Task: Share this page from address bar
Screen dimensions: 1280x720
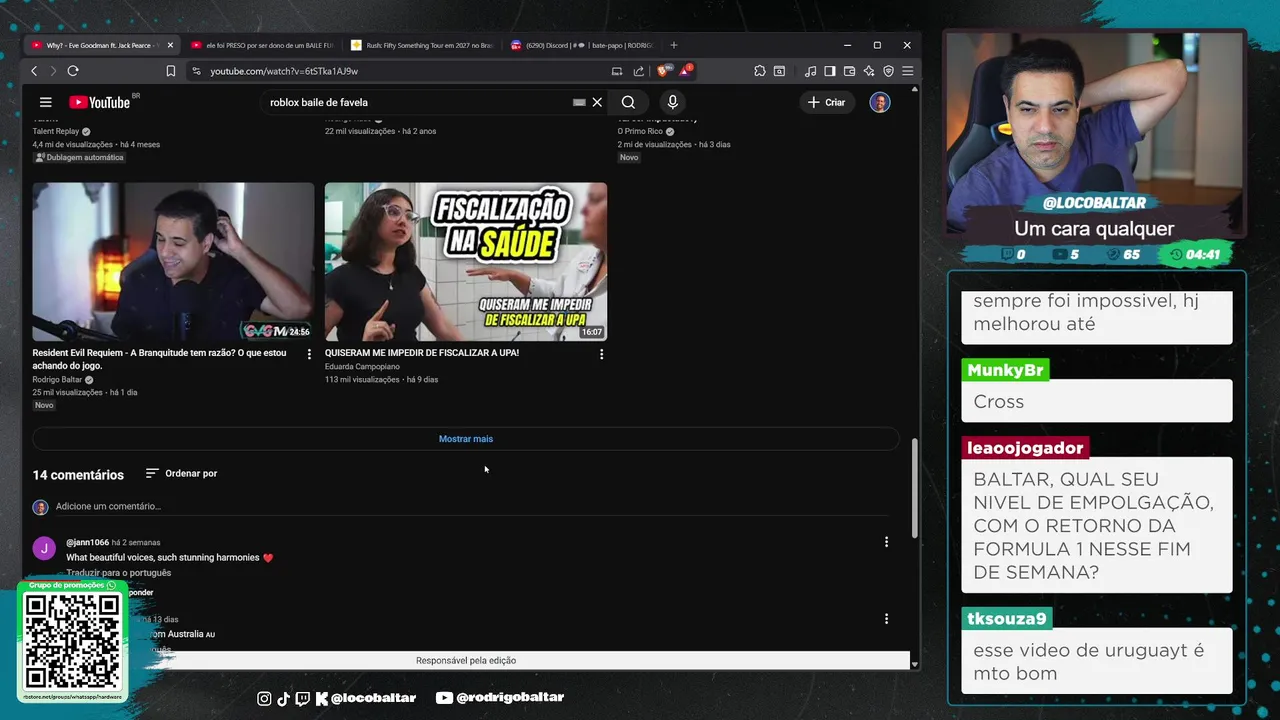Action: coord(639,71)
